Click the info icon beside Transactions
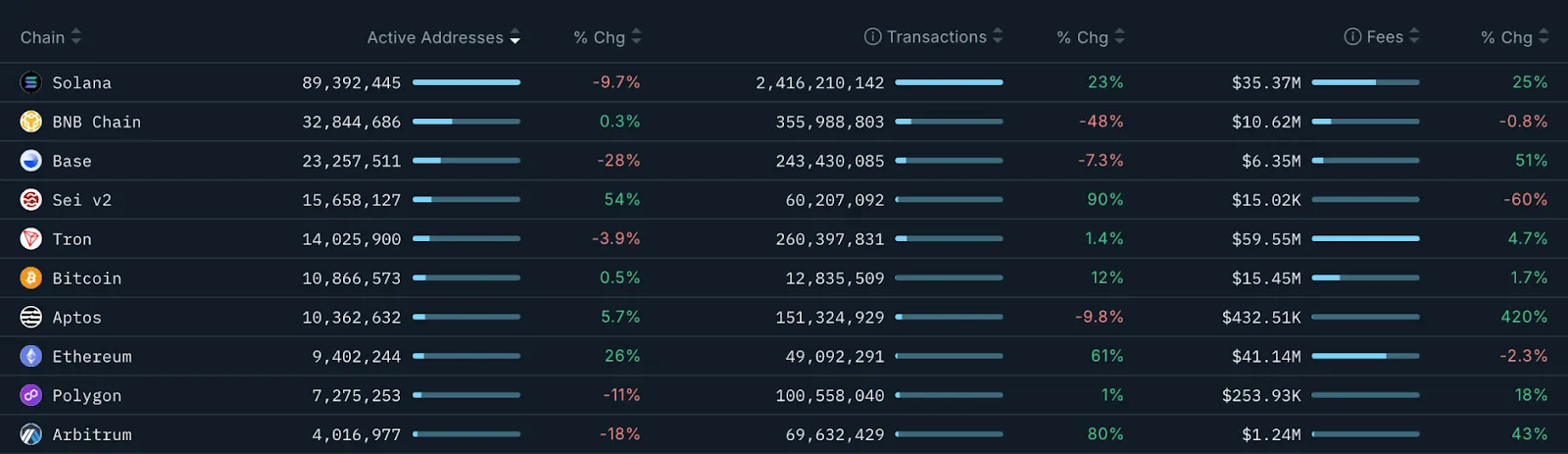Screen dimensions: 1568x454 click(x=872, y=37)
